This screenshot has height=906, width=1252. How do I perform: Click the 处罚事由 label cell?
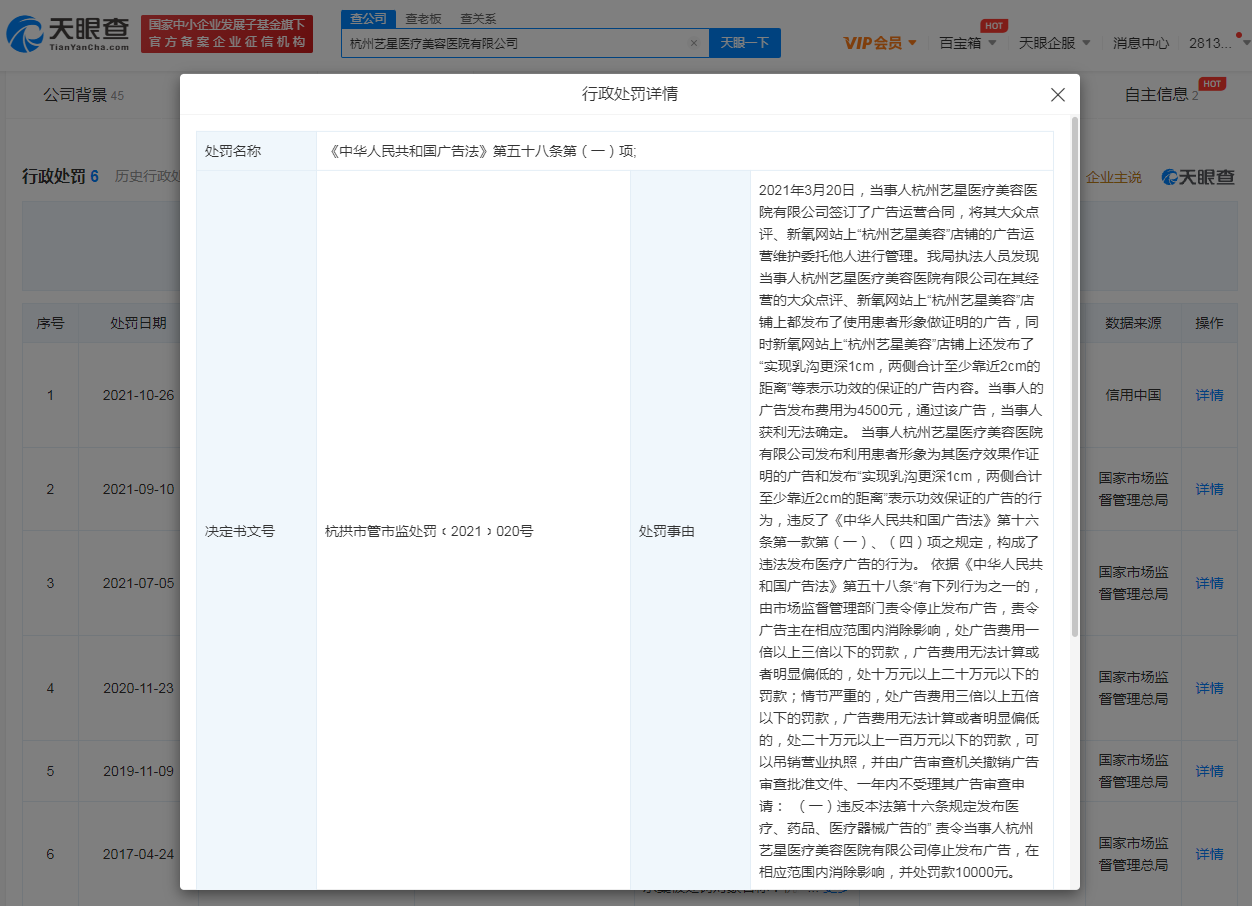tap(690, 531)
